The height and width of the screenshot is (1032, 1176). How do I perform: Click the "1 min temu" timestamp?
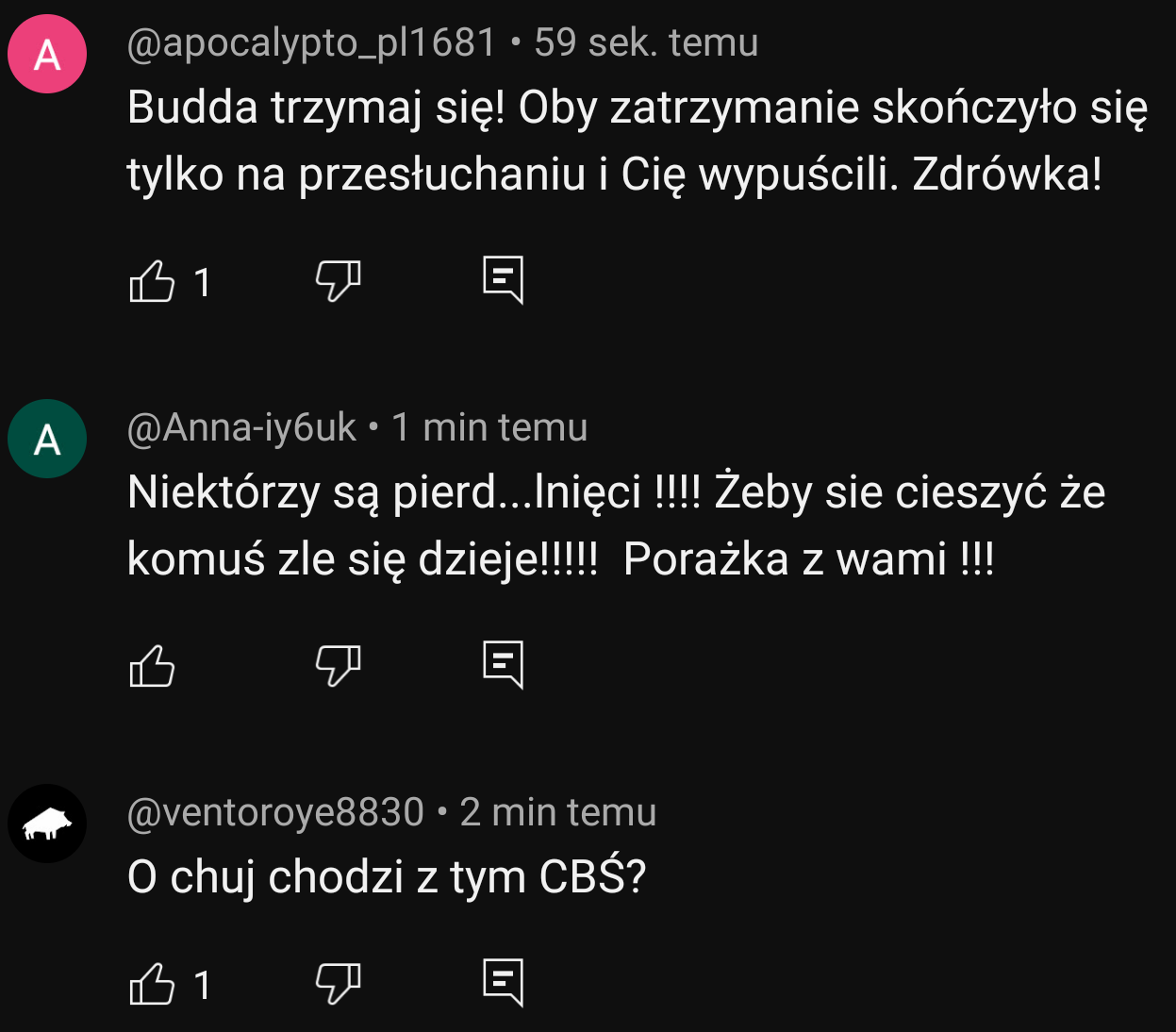click(x=489, y=427)
